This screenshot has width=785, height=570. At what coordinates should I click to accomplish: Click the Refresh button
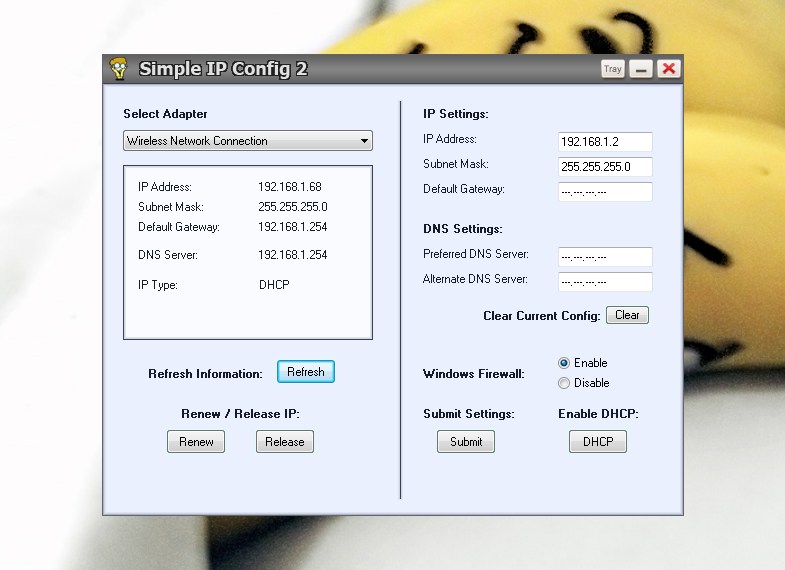click(x=305, y=372)
